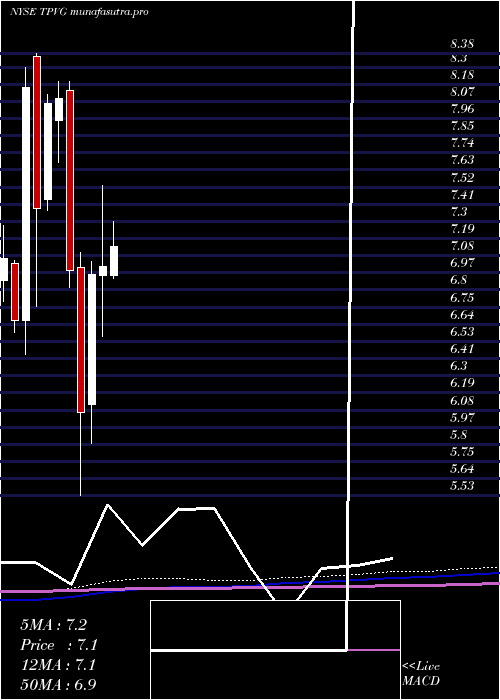This screenshot has width=500, height=700.
Task: Click the 6.75 price level label
Action: 462,297
